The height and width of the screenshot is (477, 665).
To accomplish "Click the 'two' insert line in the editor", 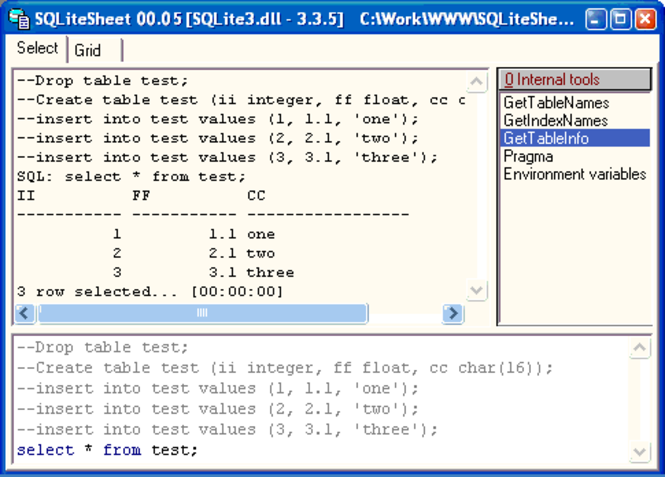I will click(218, 409).
